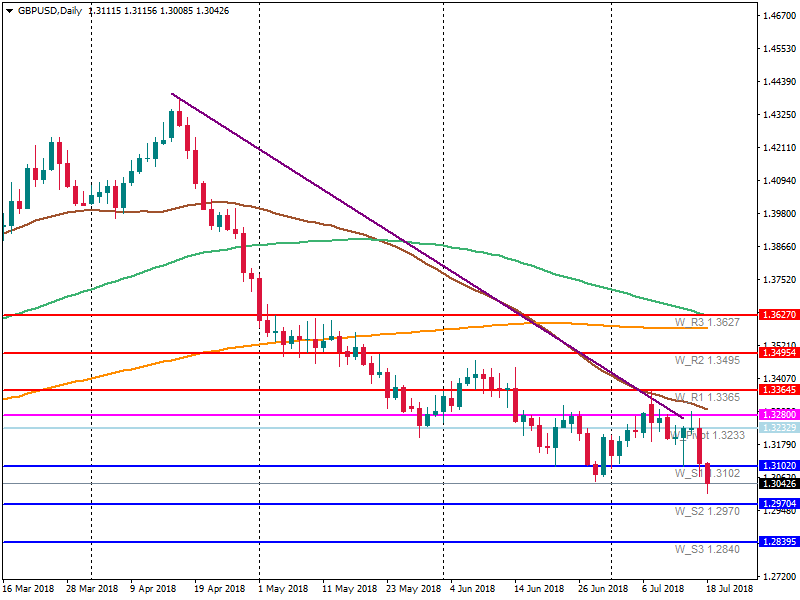Click the W_S2 1.2970 support label
Image resolution: width=800 pixels, height=600 pixels.
coord(706,511)
